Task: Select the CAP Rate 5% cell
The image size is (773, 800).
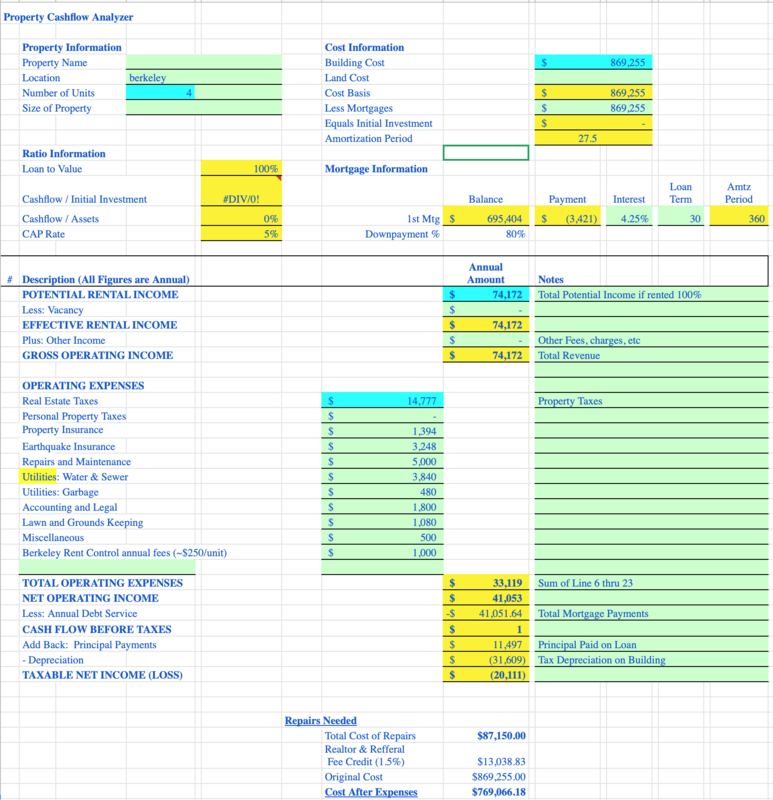Action: 241,234
